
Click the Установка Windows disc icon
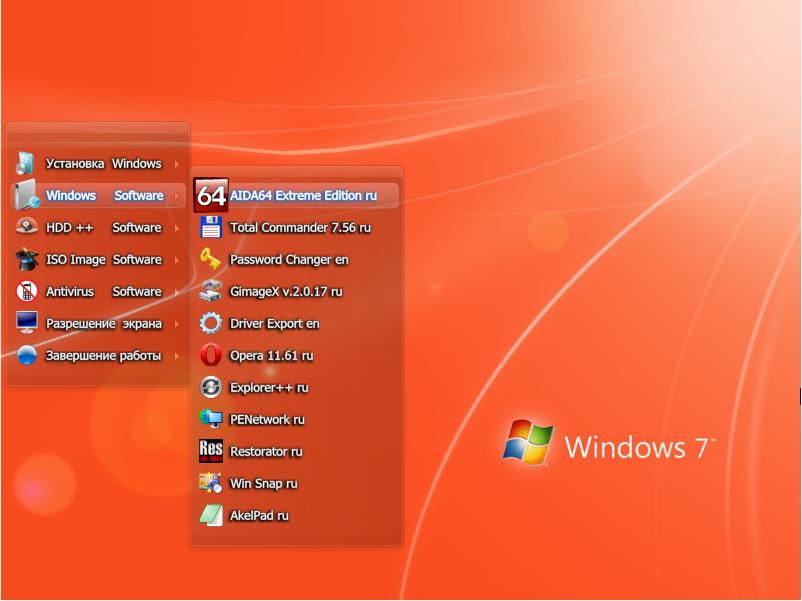tap(25, 163)
